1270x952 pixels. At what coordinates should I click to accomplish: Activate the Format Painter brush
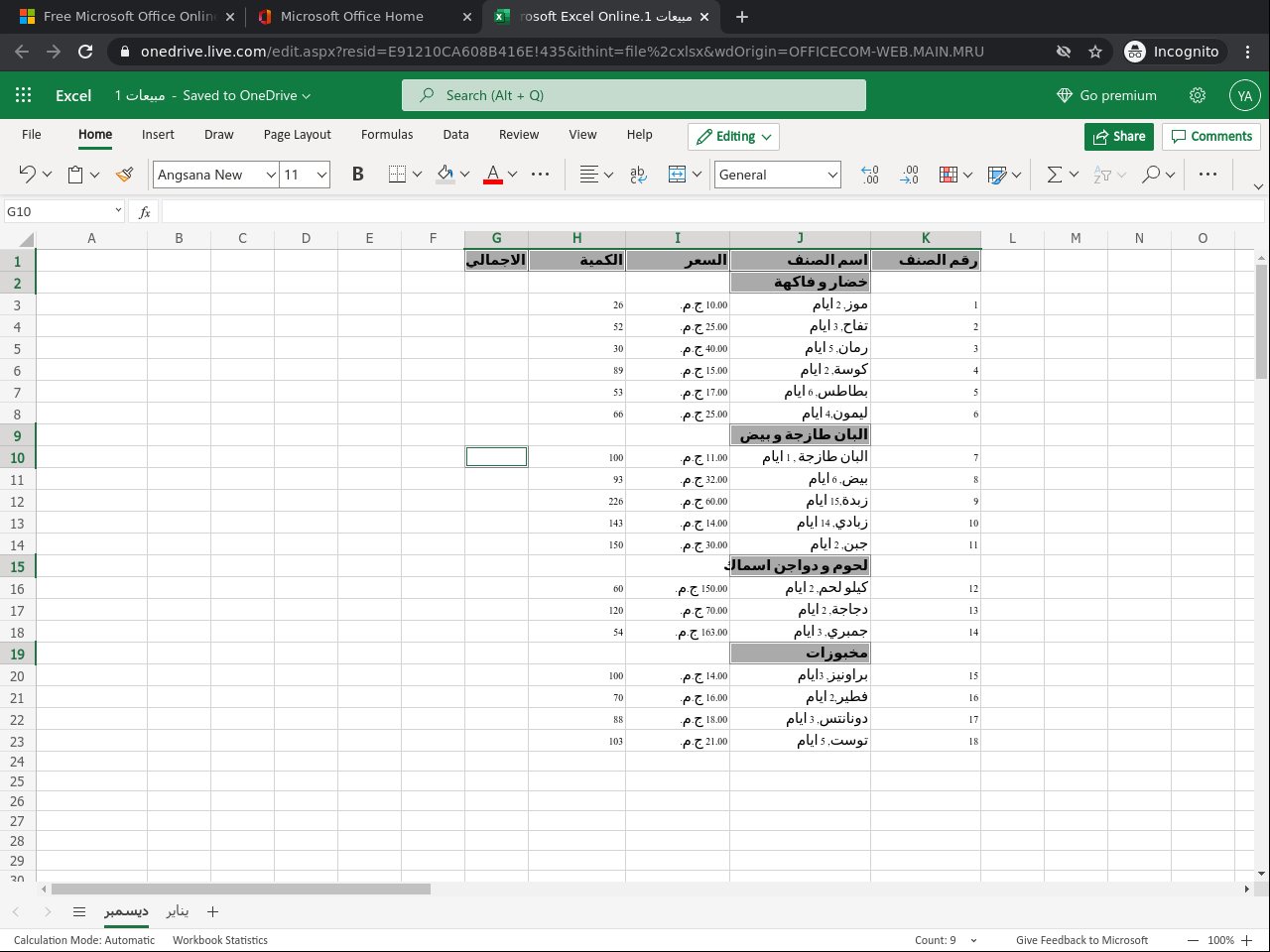pos(124,175)
